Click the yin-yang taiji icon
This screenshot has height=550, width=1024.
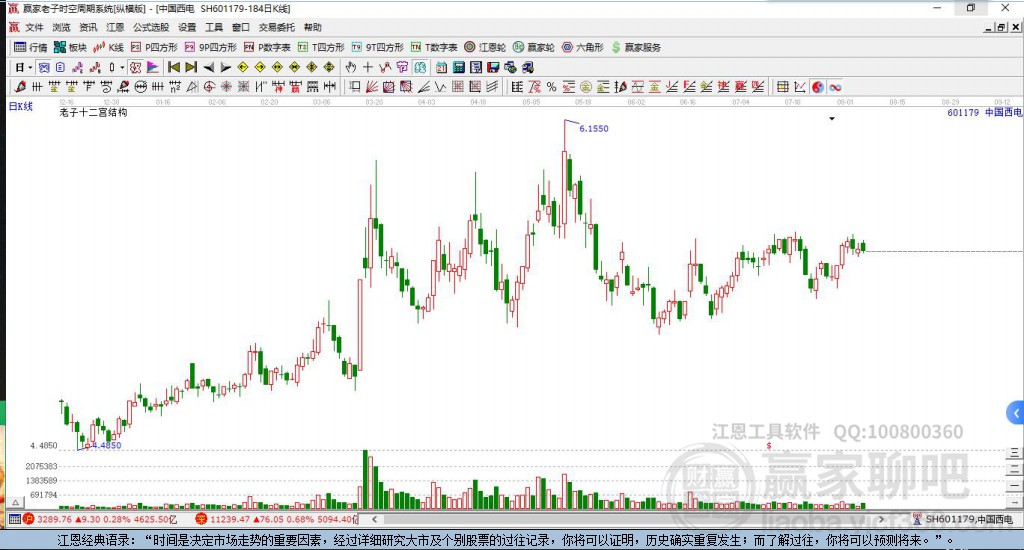(818, 87)
